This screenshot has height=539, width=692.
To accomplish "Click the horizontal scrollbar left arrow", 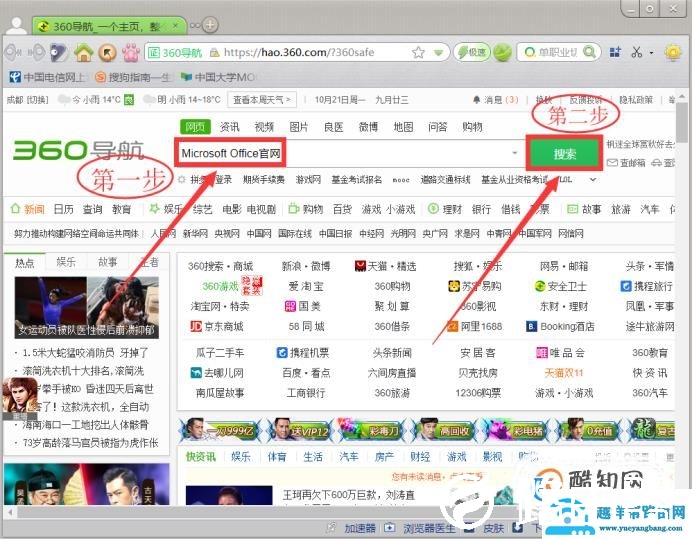I will (10, 513).
